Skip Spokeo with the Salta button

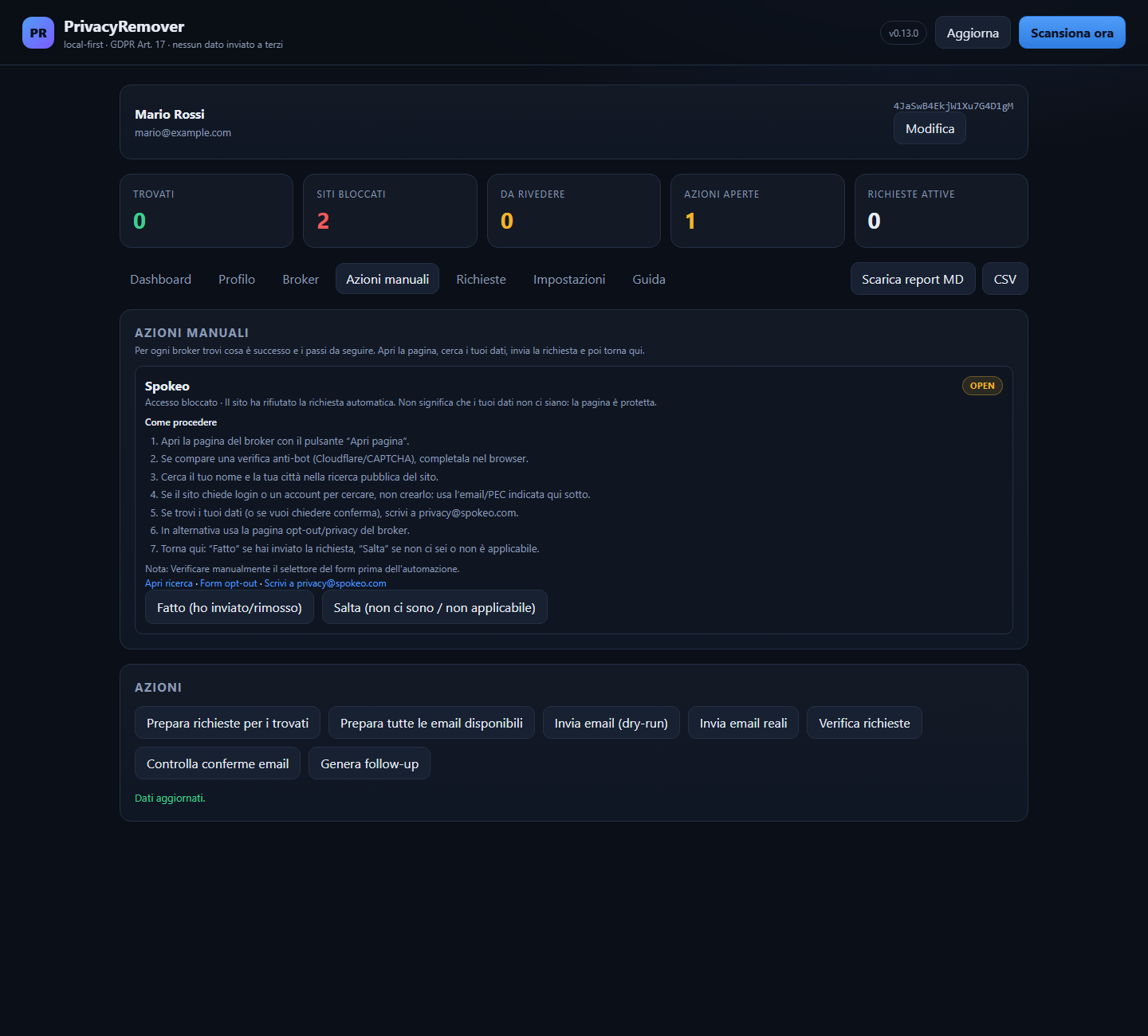pyautogui.click(x=434, y=607)
